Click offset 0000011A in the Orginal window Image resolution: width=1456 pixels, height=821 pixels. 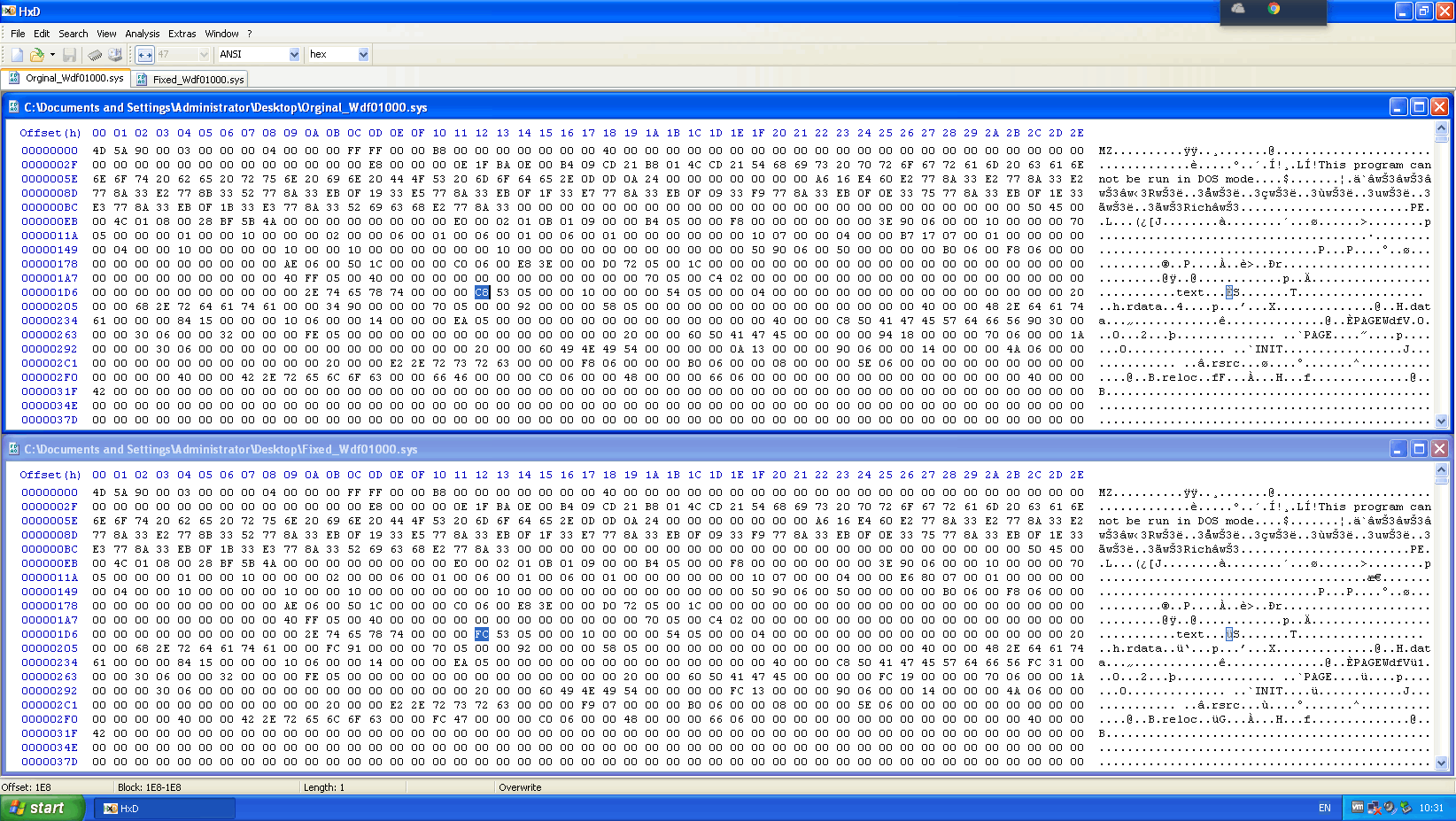tap(50, 236)
